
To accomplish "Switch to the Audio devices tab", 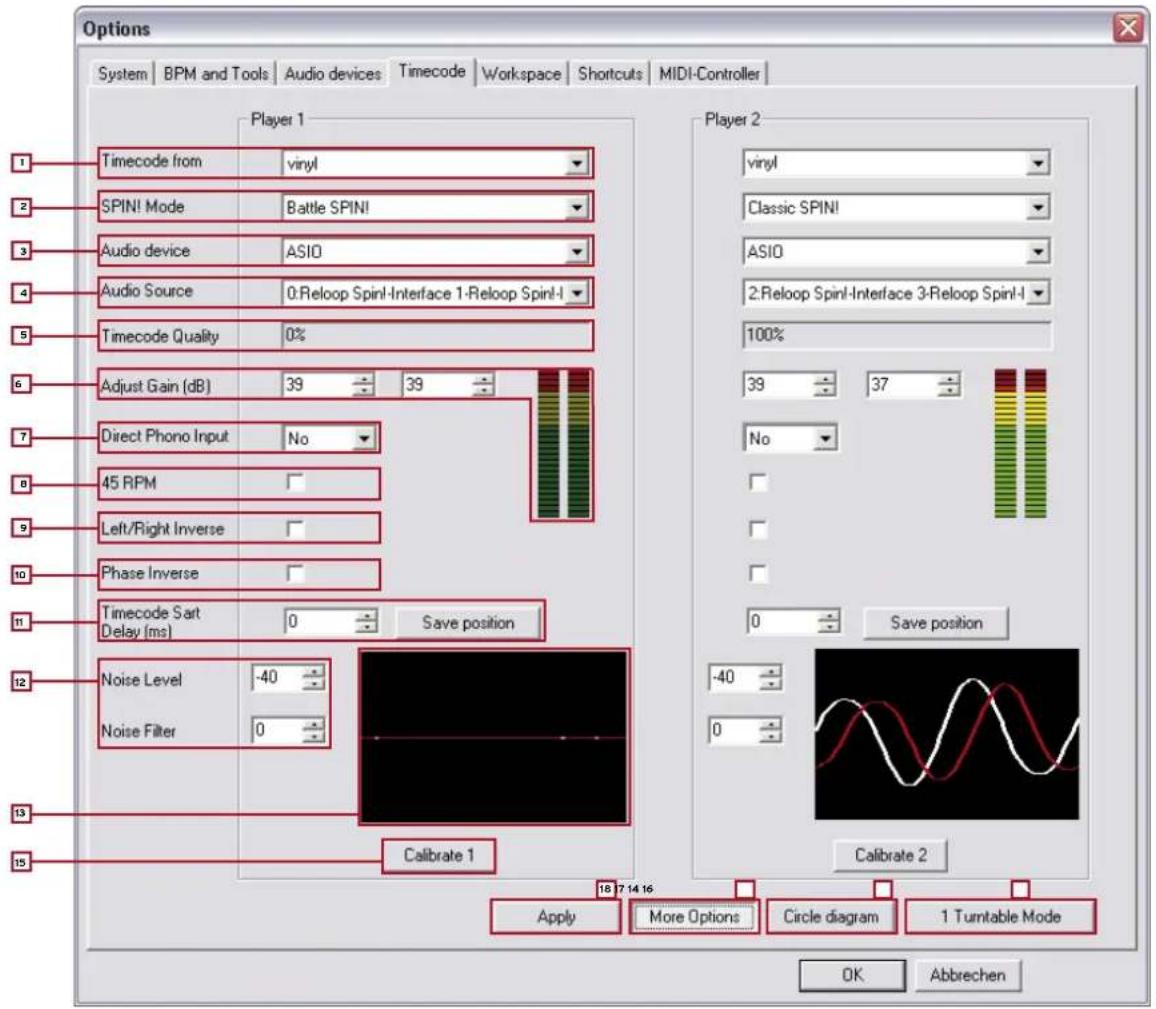I will coord(332,74).
